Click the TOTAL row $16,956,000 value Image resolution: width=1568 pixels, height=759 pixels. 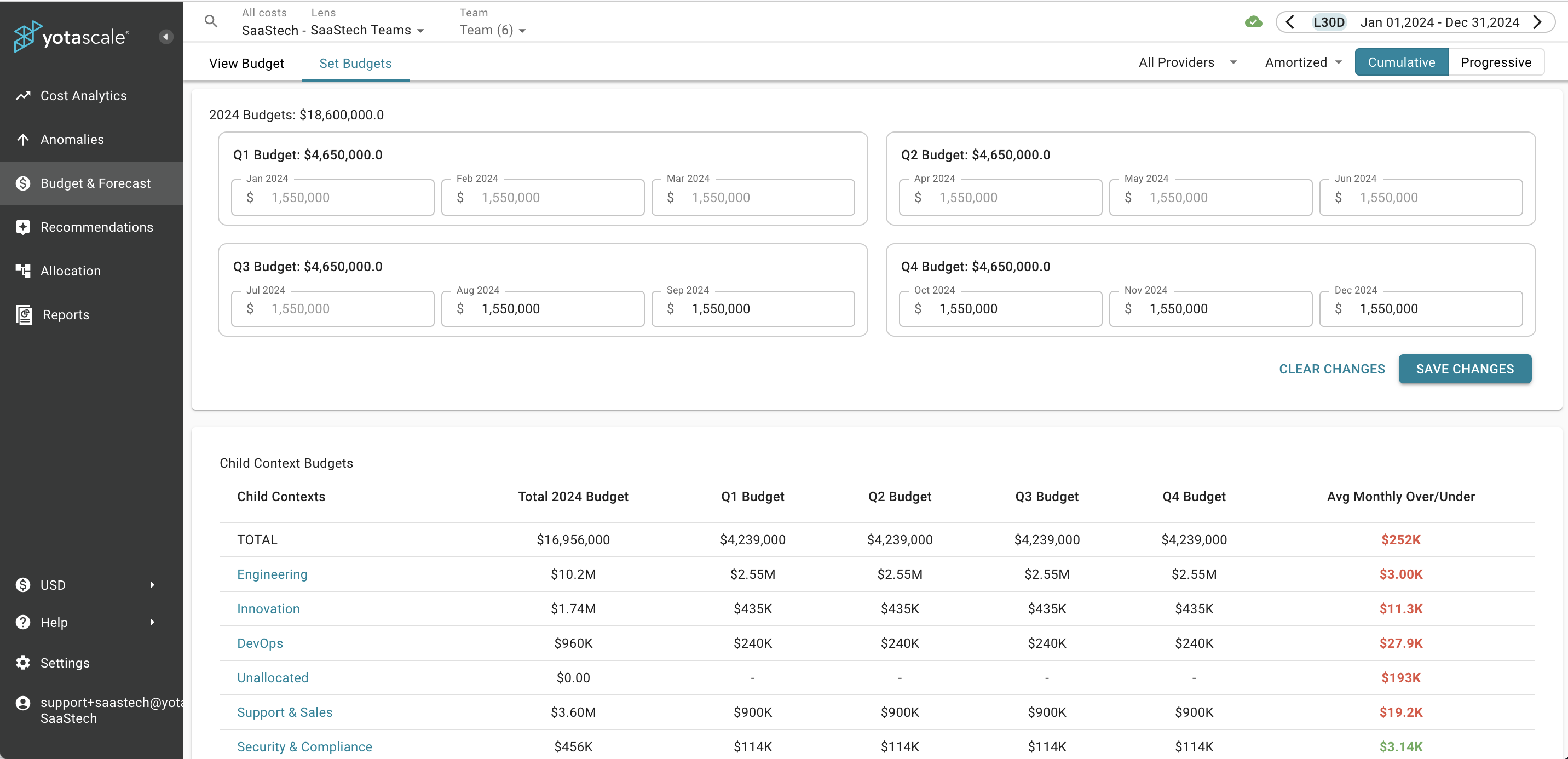point(573,540)
